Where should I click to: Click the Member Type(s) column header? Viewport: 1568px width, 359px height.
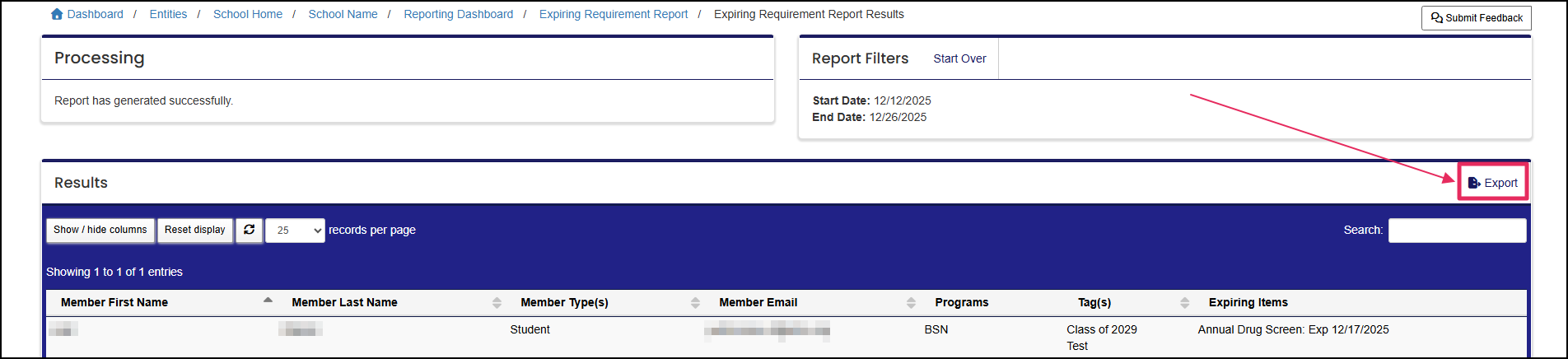pyautogui.click(x=605, y=302)
